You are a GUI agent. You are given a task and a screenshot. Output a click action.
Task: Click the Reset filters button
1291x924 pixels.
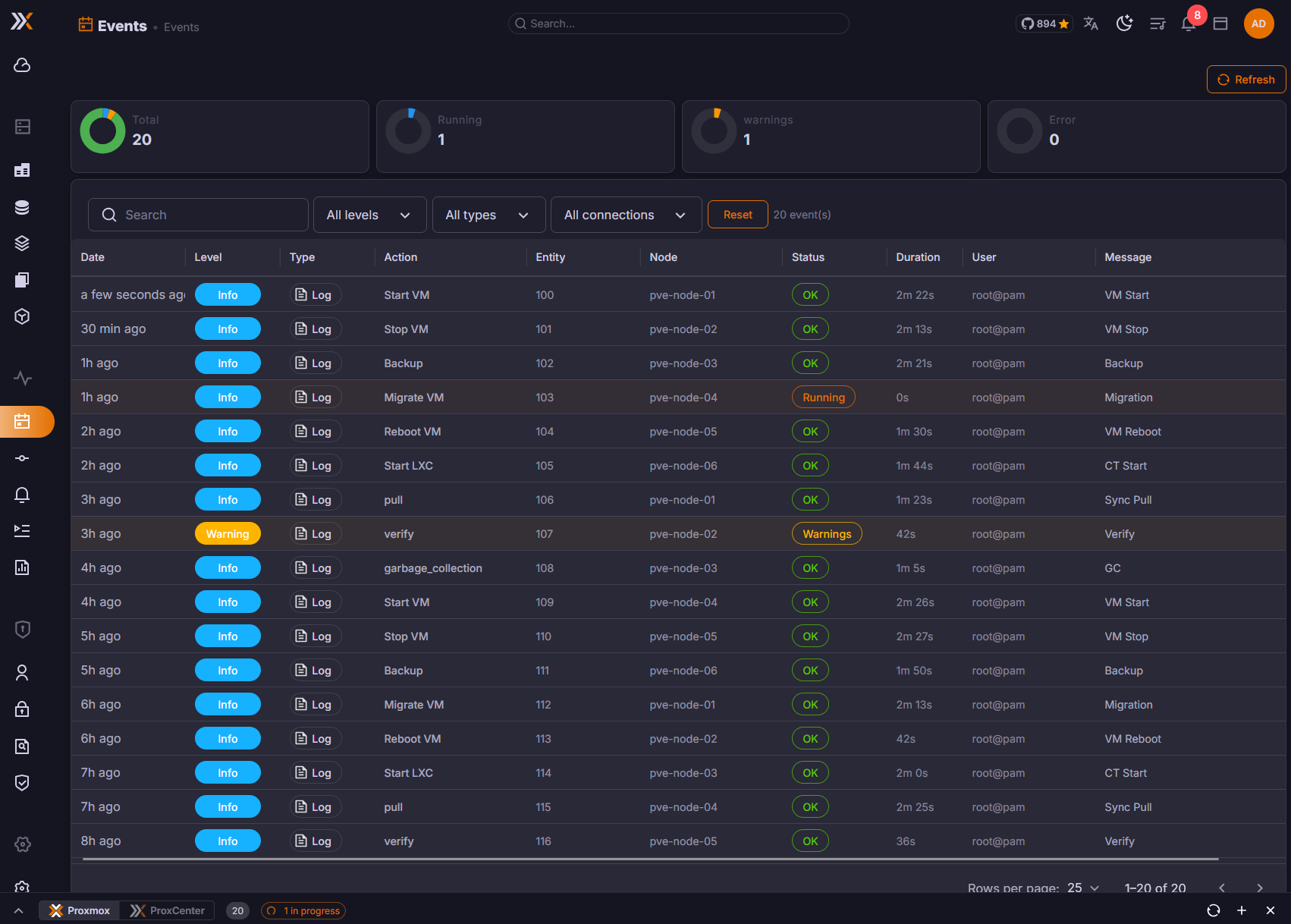[737, 215]
